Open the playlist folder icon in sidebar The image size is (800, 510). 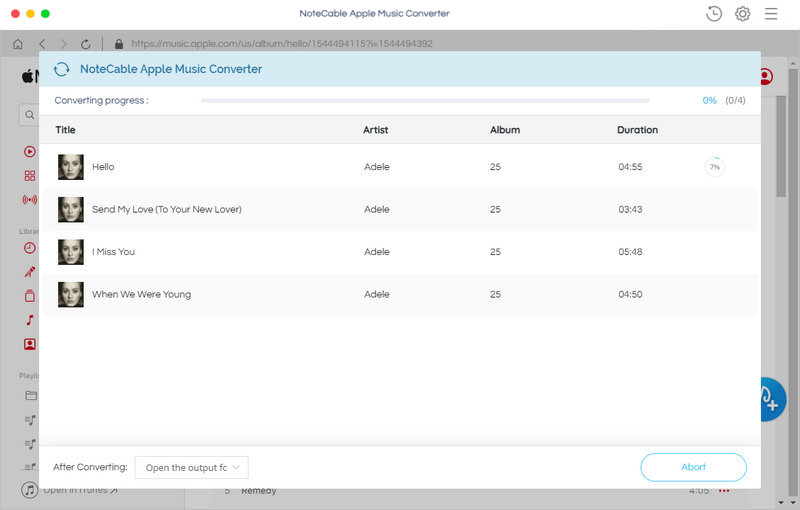pyautogui.click(x=31, y=395)
